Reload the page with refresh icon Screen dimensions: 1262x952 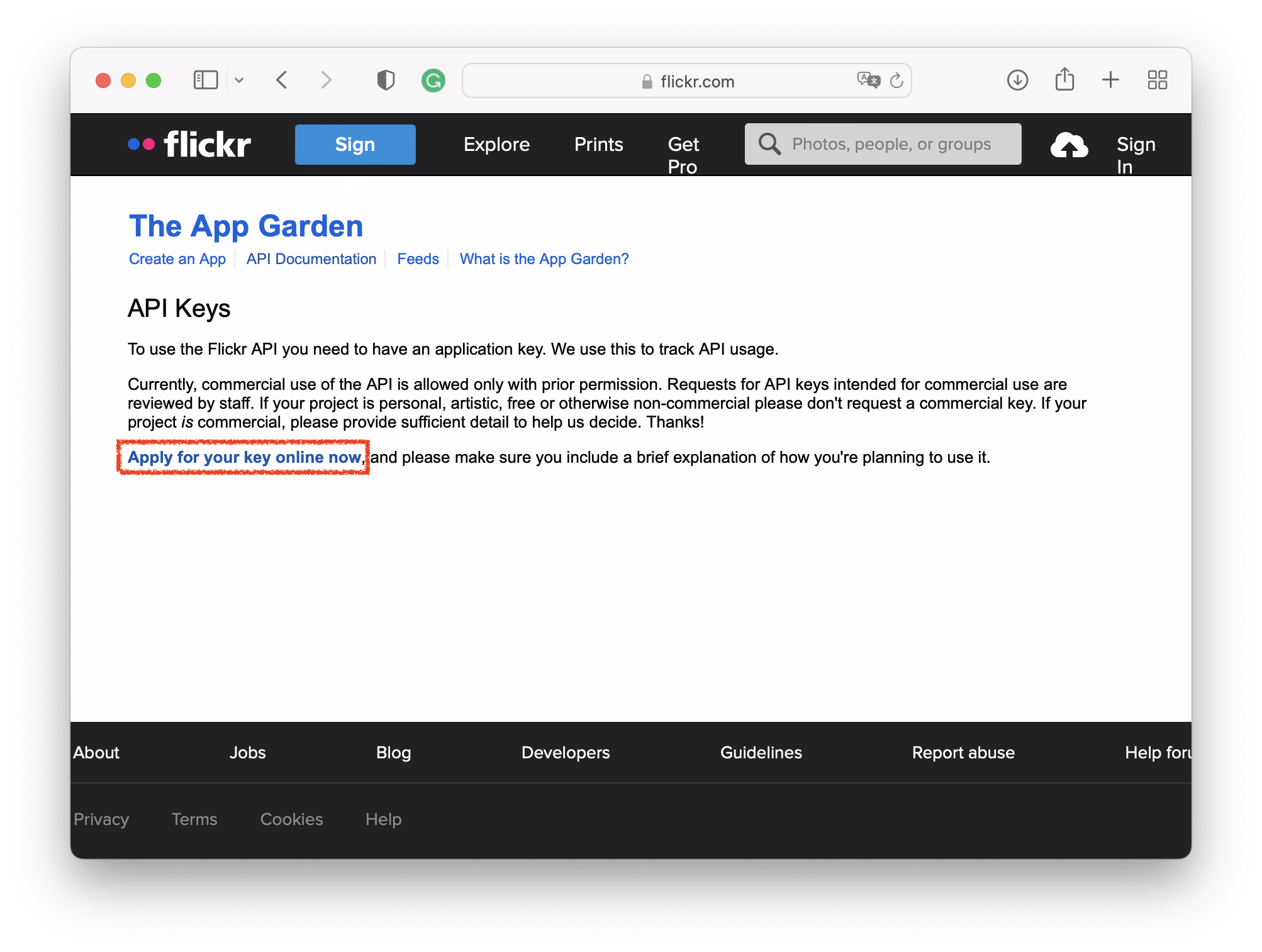point(896,80)
